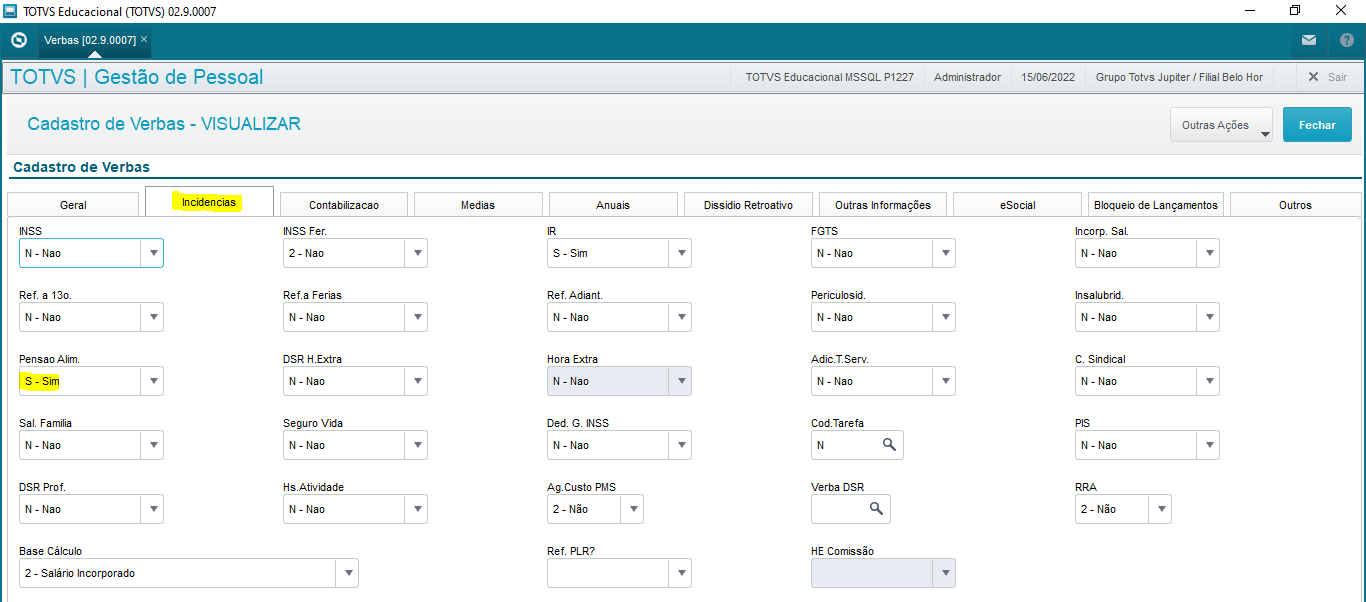Switch to the Medias tab
Screen dimensions: 1366x602
click(x=478, y=204)
